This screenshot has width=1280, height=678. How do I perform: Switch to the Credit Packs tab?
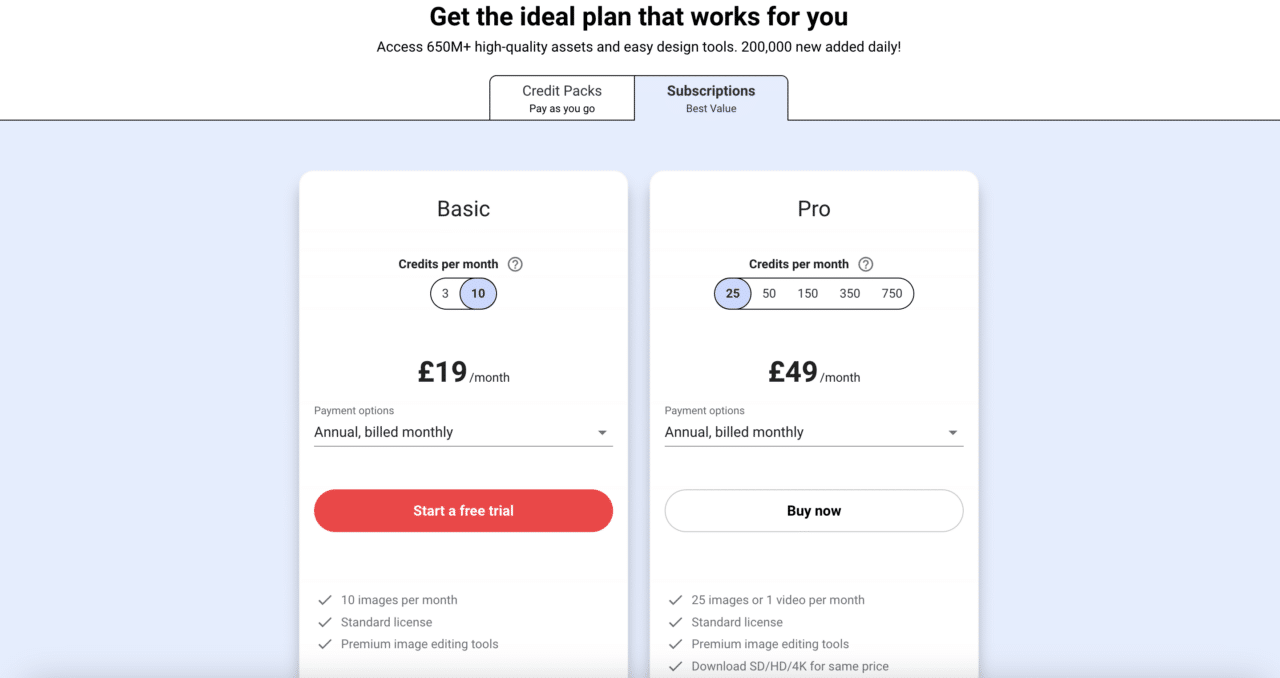click(x=561, y=97)
